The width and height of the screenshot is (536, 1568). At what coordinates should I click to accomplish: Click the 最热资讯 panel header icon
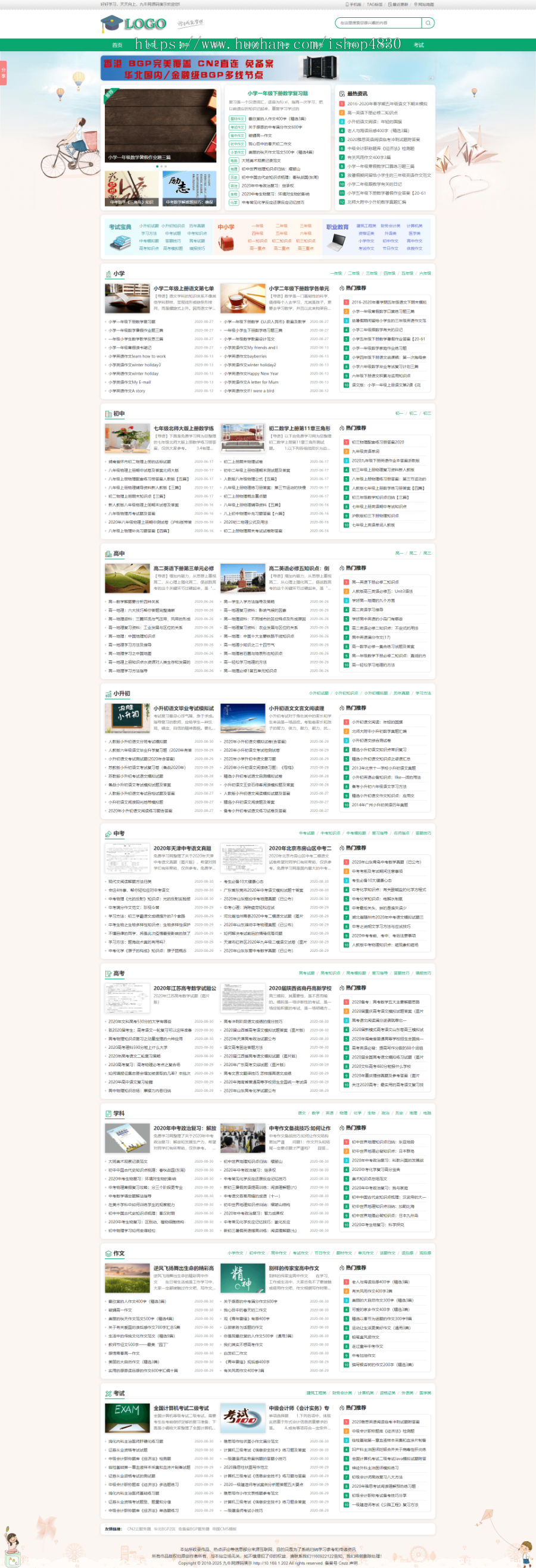(x=342, y=93)
